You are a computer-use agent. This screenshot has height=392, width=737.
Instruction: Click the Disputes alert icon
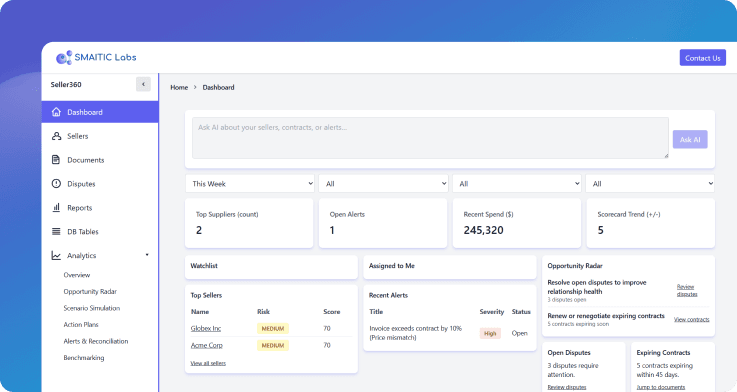(56, 184)
